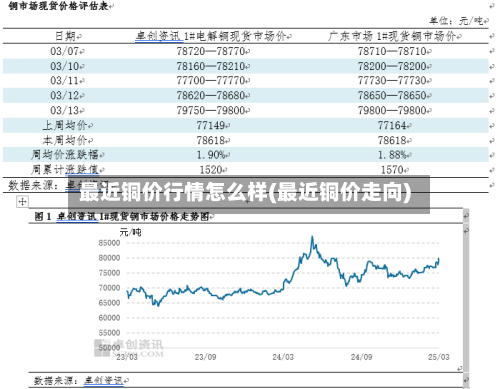The height and width of the screenshot is (389, 500).
Task: Select the date cell 03/11
Action: tap(65, 81)
